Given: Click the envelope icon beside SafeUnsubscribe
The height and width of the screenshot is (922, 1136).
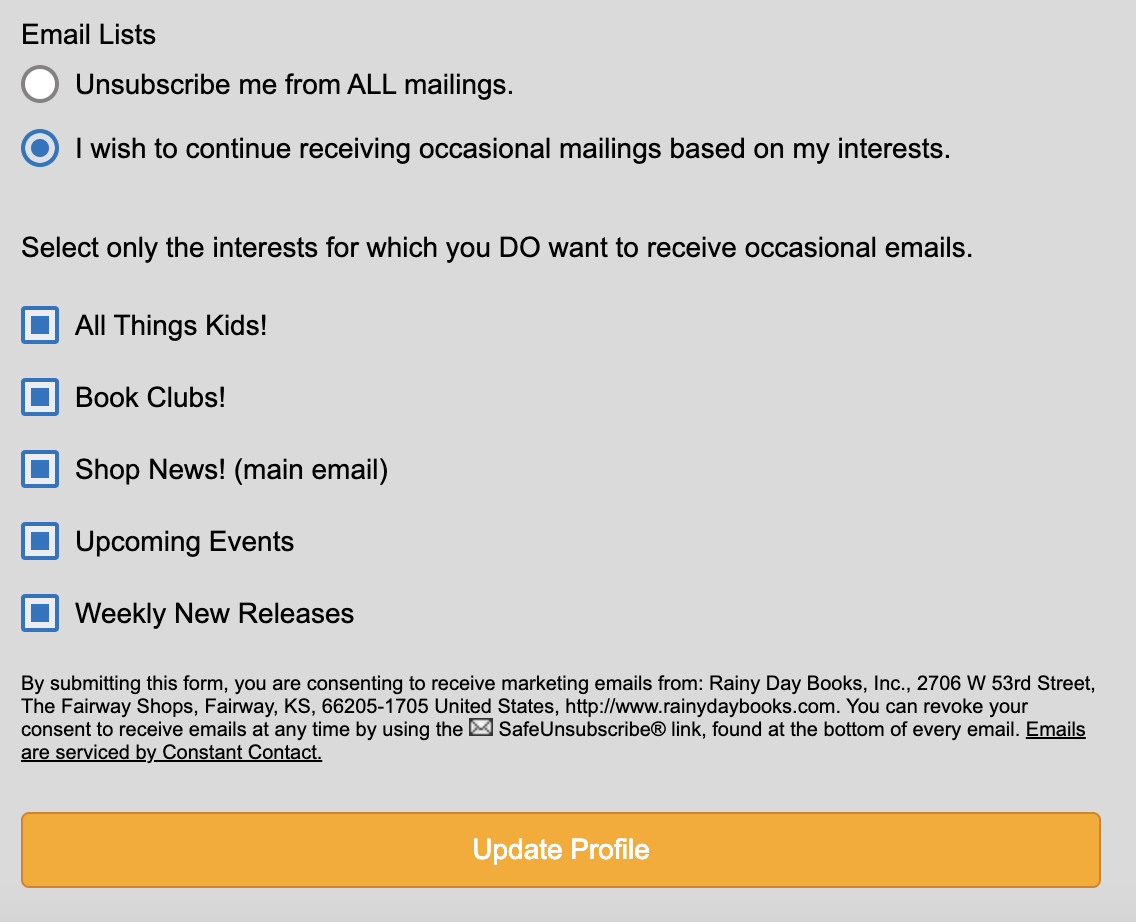Looking at the screenshot, I should click(x=481, y=729).
